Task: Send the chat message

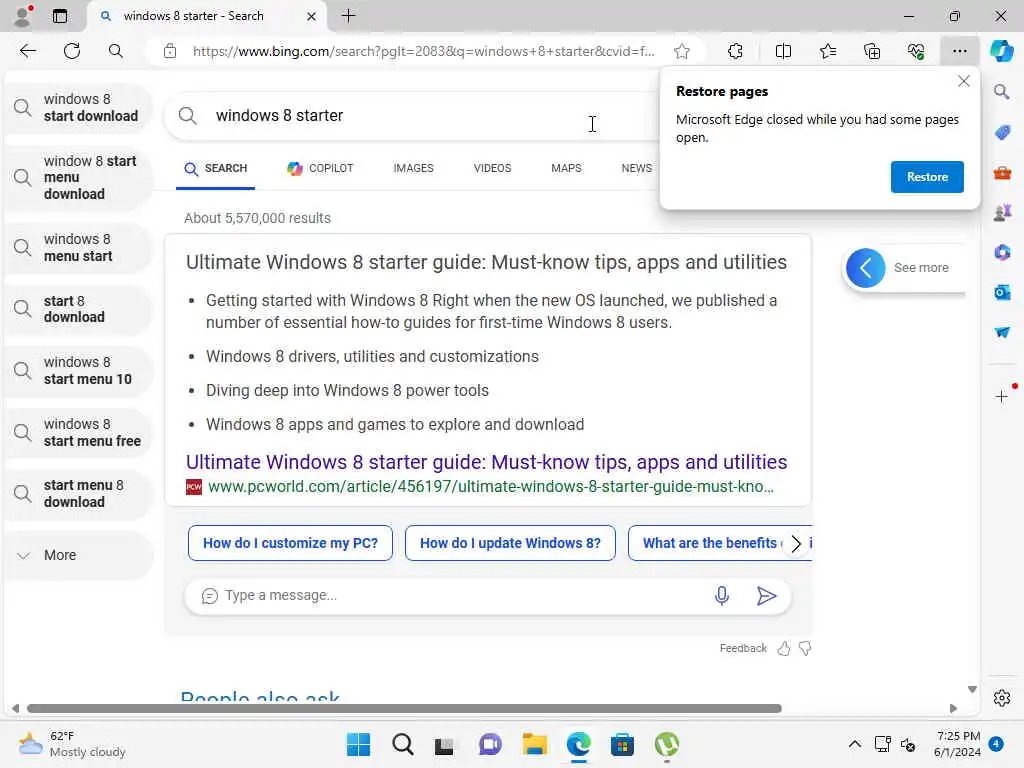Action: pos(766,596)
